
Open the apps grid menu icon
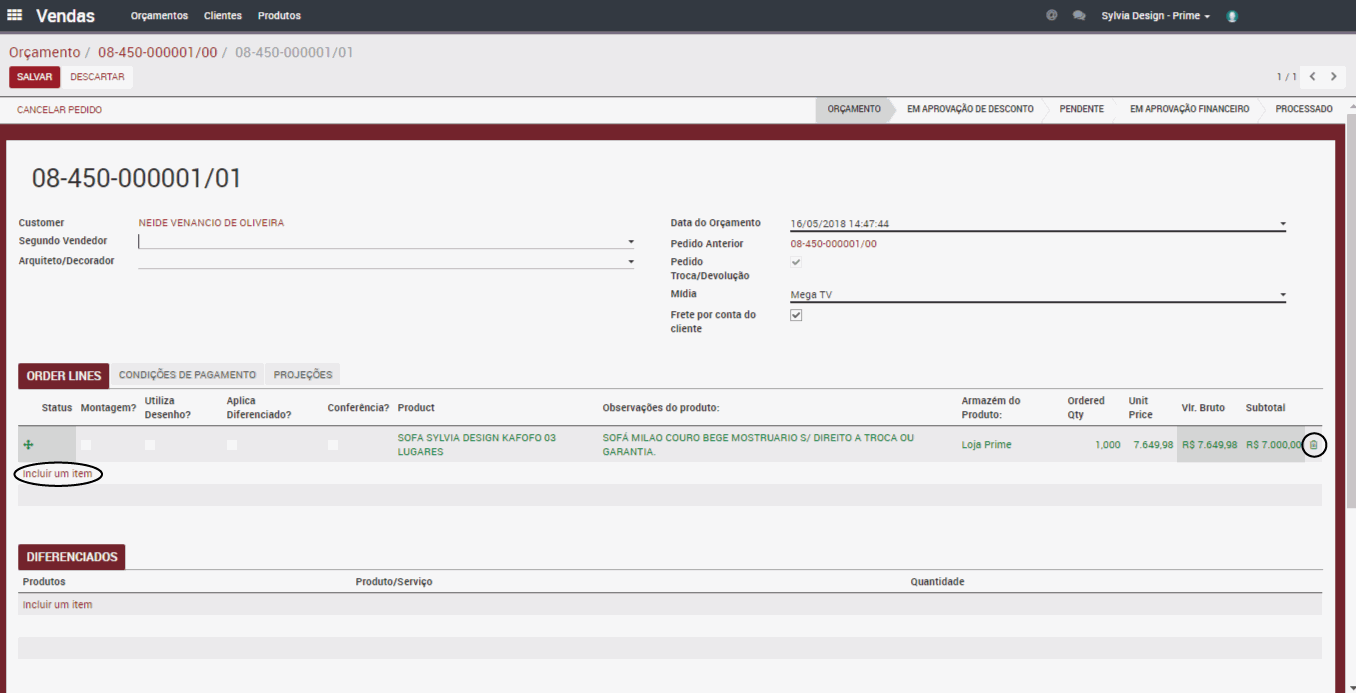click(x=15, y=16)
